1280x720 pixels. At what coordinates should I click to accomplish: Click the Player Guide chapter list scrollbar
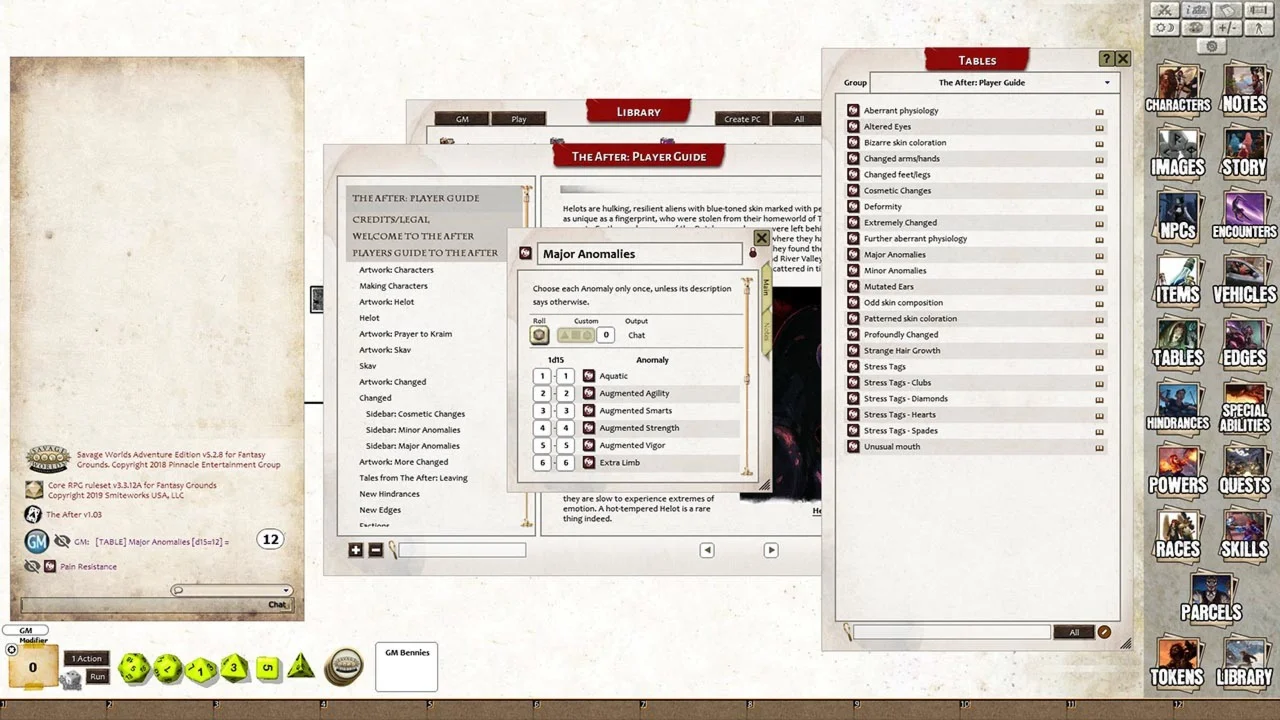click(x=527, y=355)
